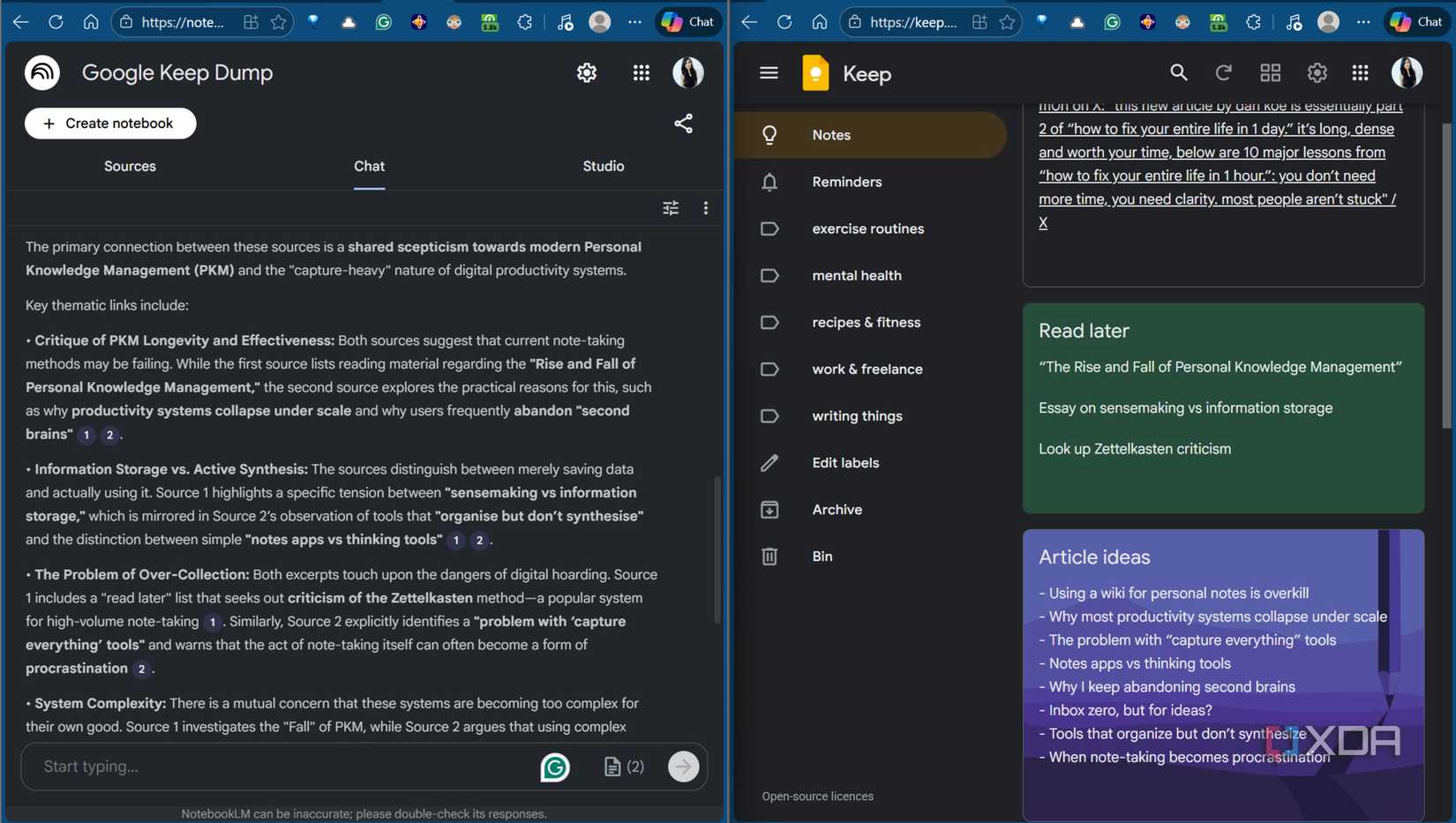Toggle Keep list/grid view
This screenshot has width=1456, height=823.
coord(1271,73)
